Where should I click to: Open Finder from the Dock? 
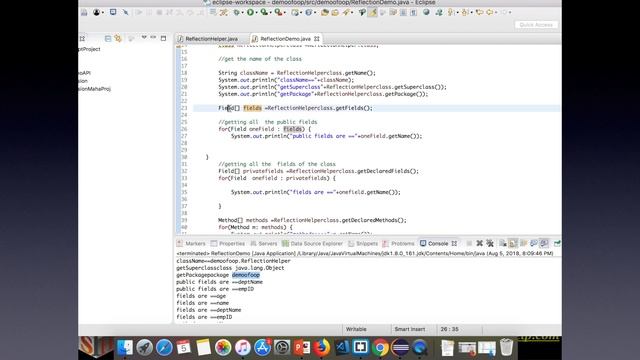tap(124, 348)
